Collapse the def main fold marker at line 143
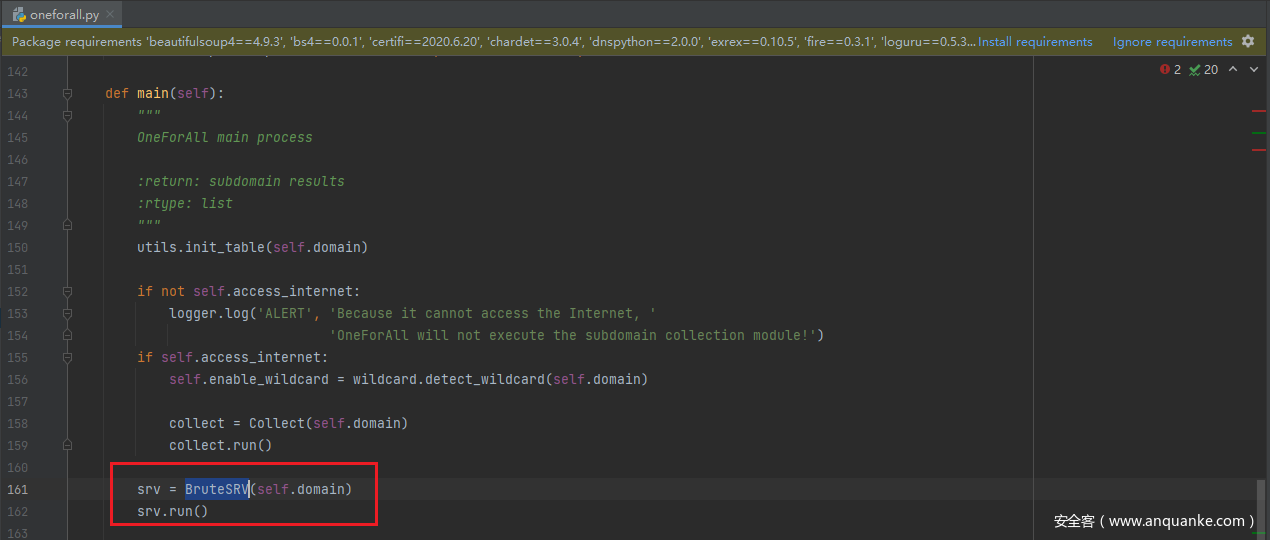Viewport: 1270px width, 540px height. [67, 93]
